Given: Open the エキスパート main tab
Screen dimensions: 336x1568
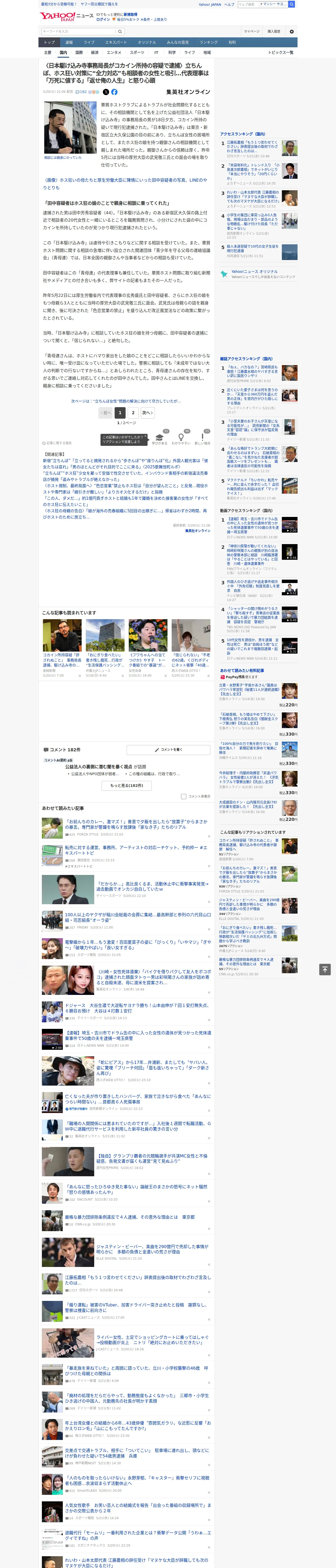Looking at the screenshot, I should 116,43.
